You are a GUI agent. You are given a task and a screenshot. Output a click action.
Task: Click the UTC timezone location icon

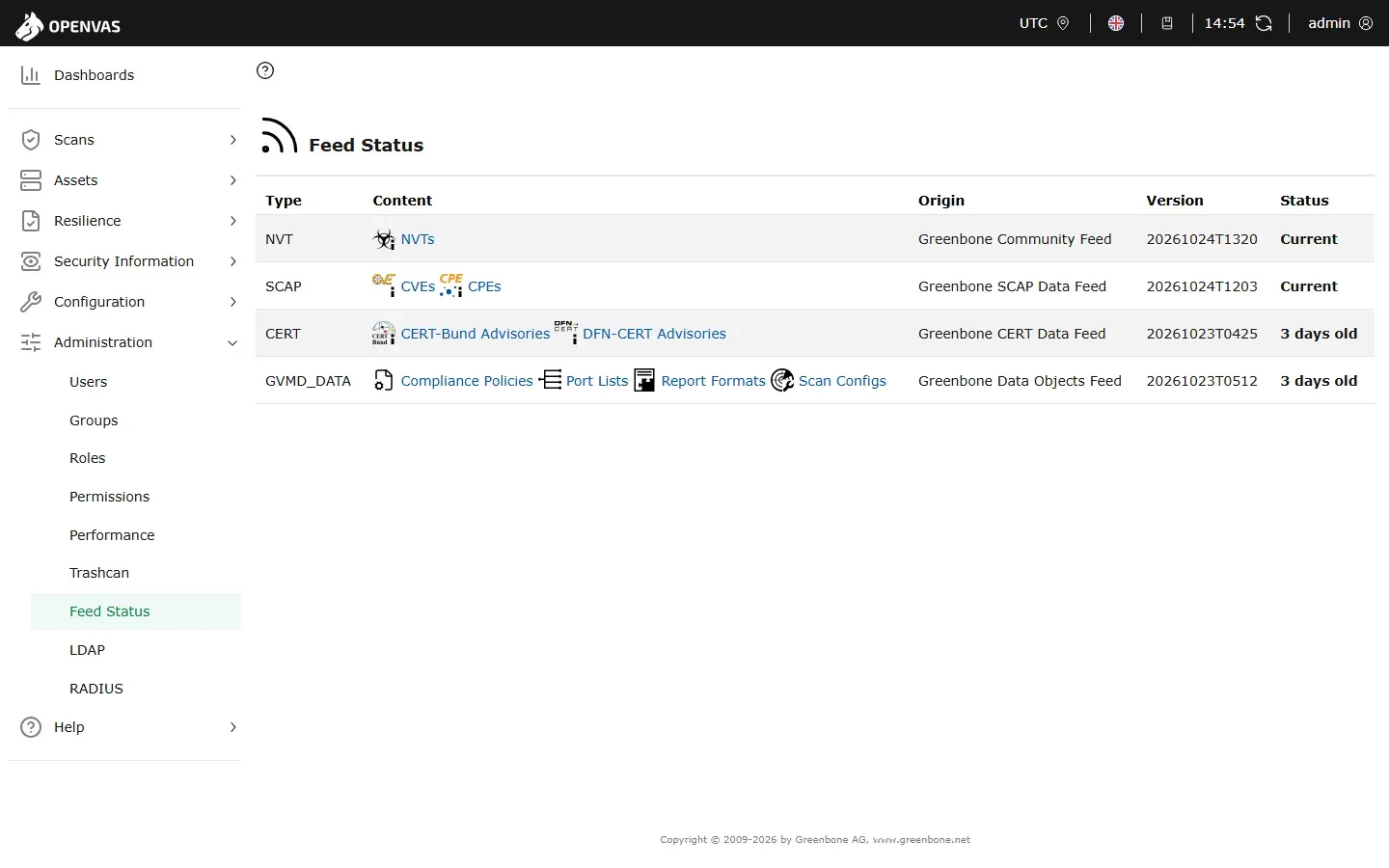[x=1063, y=23]
